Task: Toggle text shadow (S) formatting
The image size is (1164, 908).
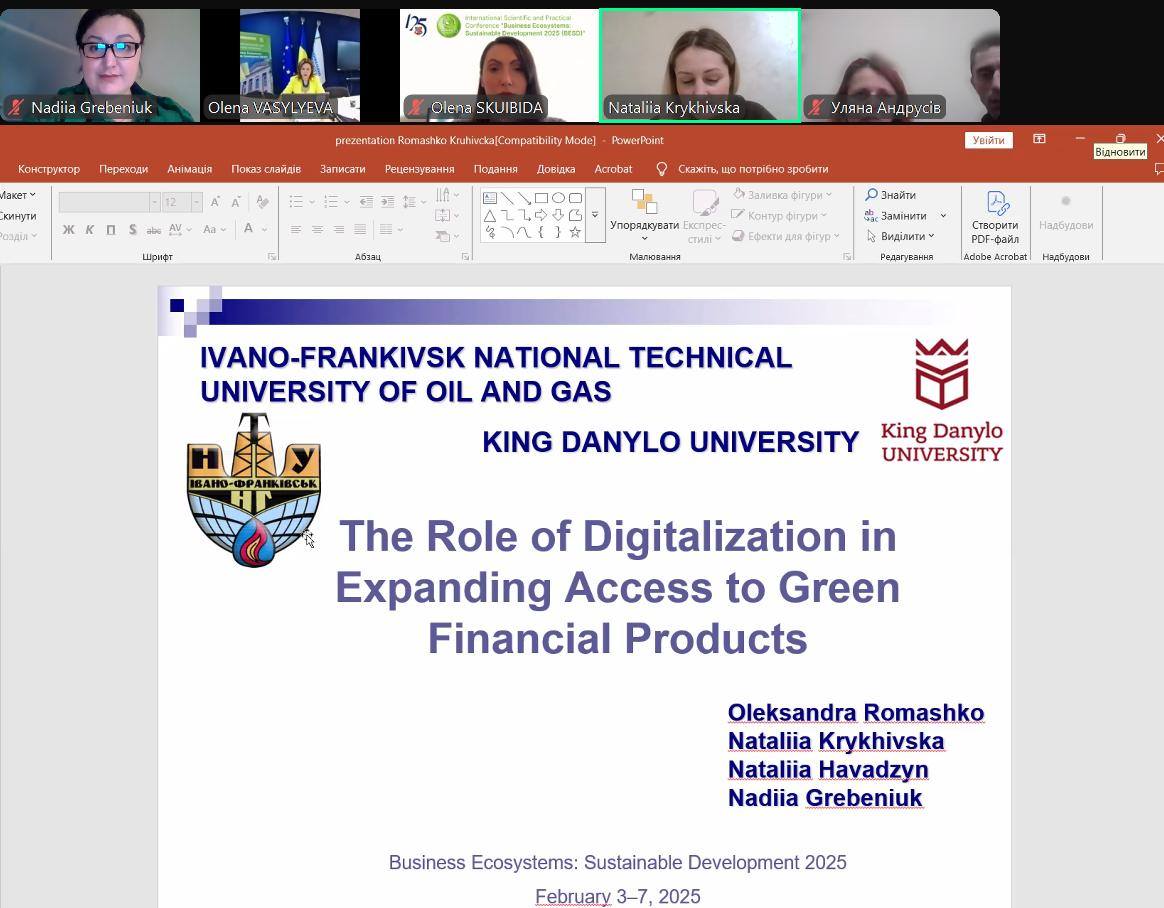Action: 132,230
